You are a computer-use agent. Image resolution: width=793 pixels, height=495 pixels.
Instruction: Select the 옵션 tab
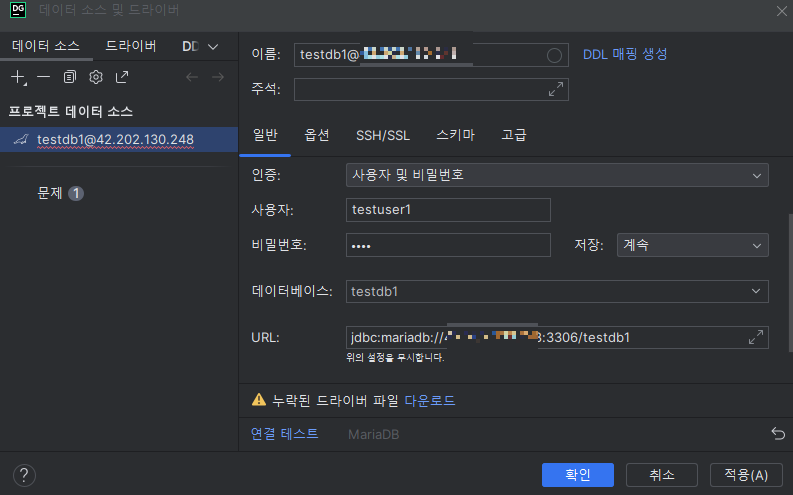click(x=317, y=135)
